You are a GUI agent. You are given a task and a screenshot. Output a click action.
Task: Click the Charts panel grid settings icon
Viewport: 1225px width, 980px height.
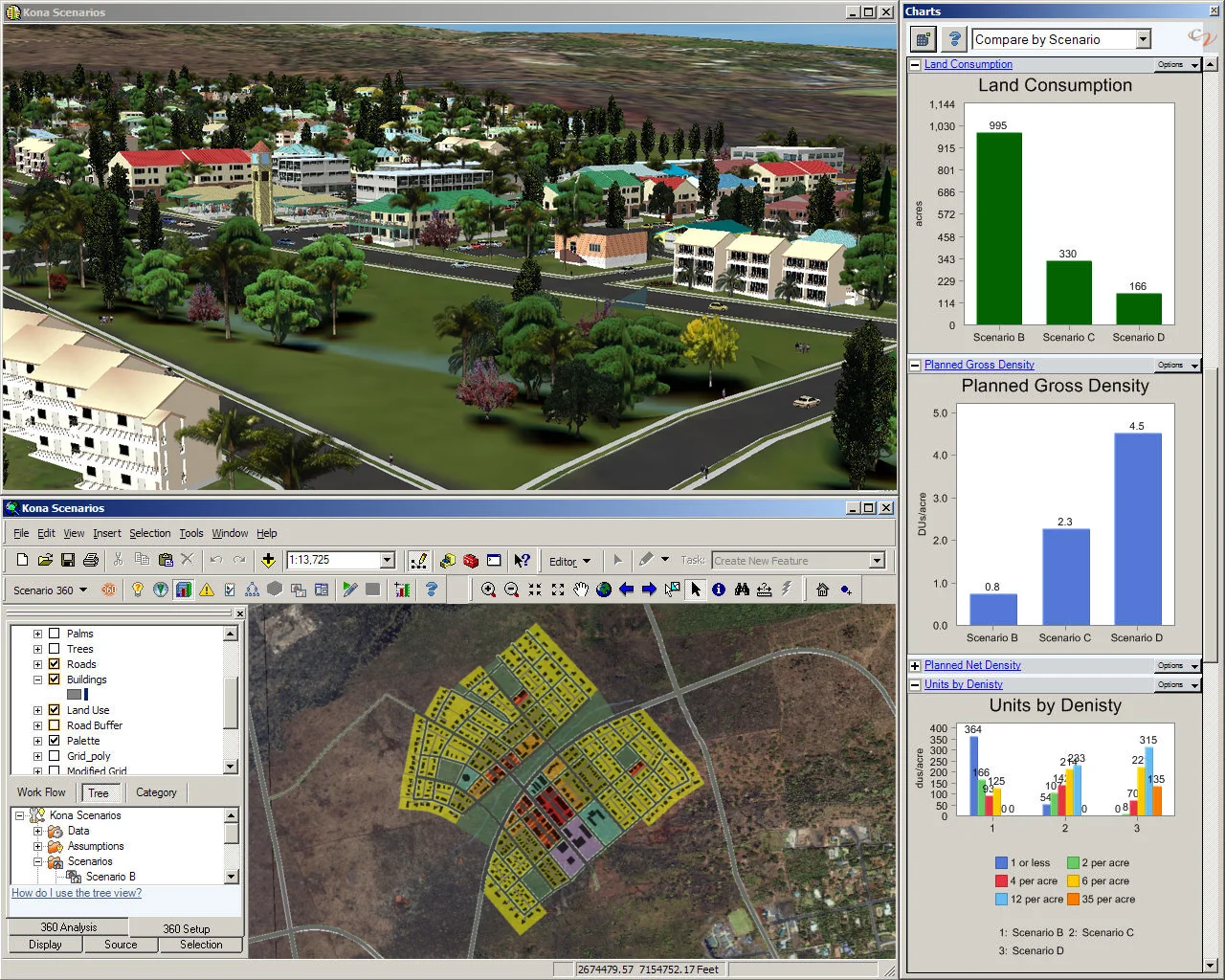(924, 39)
